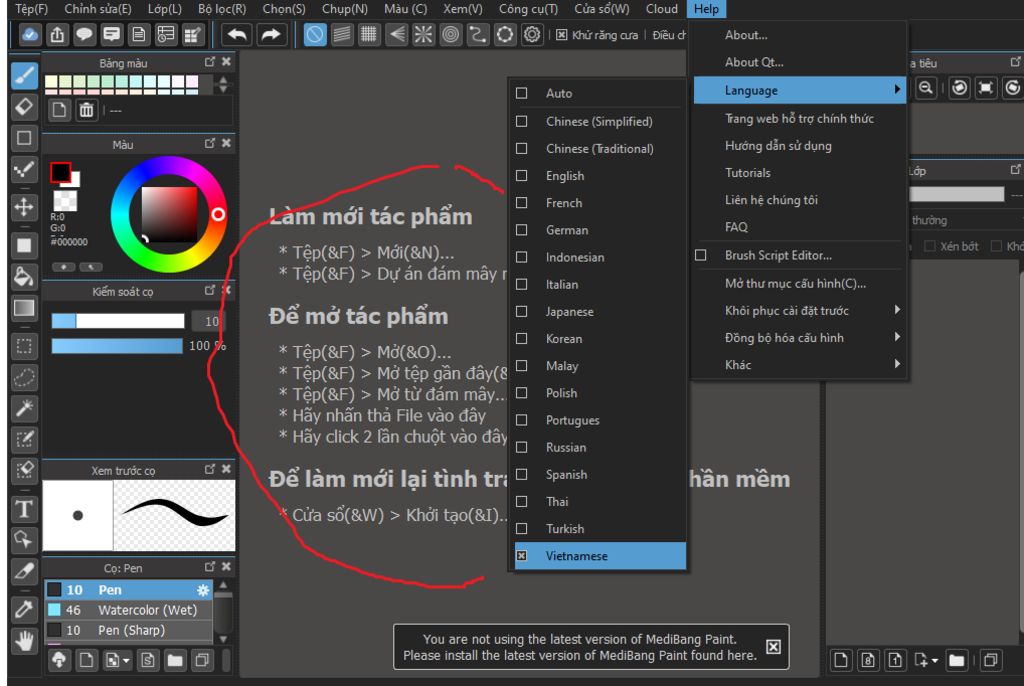Check the Japanese language option
Image resolution: width=1024 pixels, height=686 pixels.
[521, 312]
